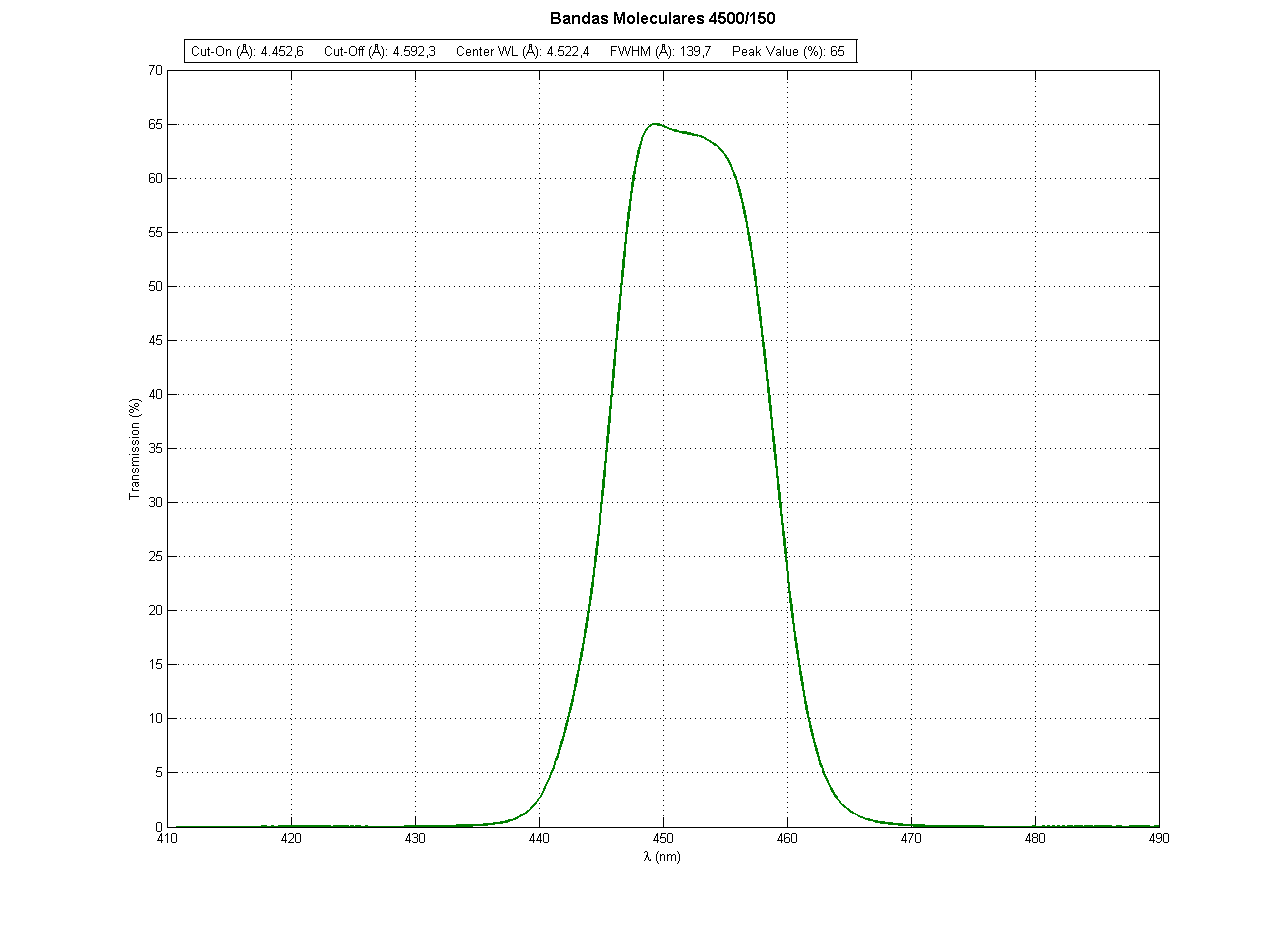The width and height of the screenshot is (1281, 929).
Task: Click the peak of the green transmission curve
Action: point(655,124)
